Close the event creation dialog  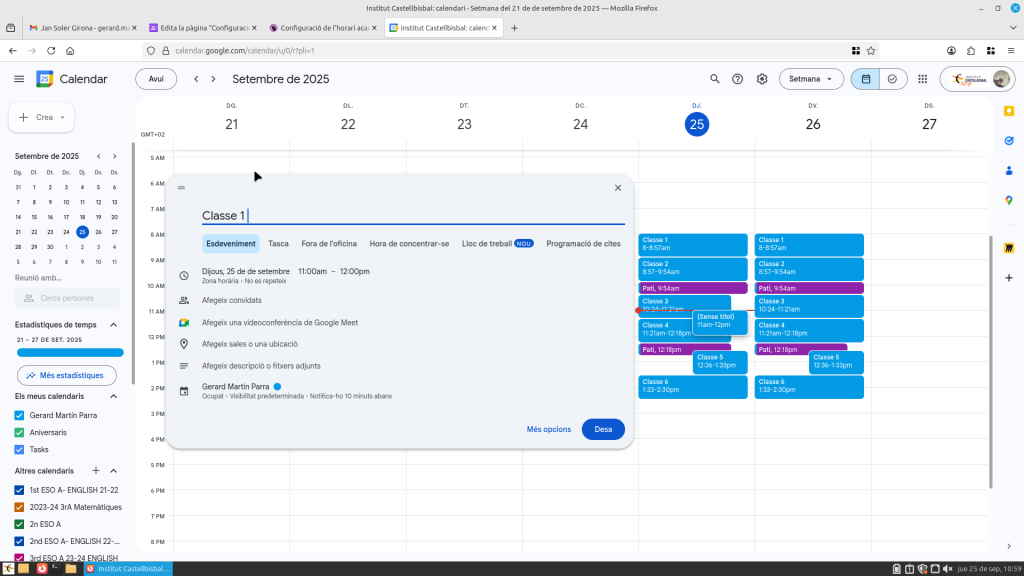pyautogui.click(x=618, y=188)
